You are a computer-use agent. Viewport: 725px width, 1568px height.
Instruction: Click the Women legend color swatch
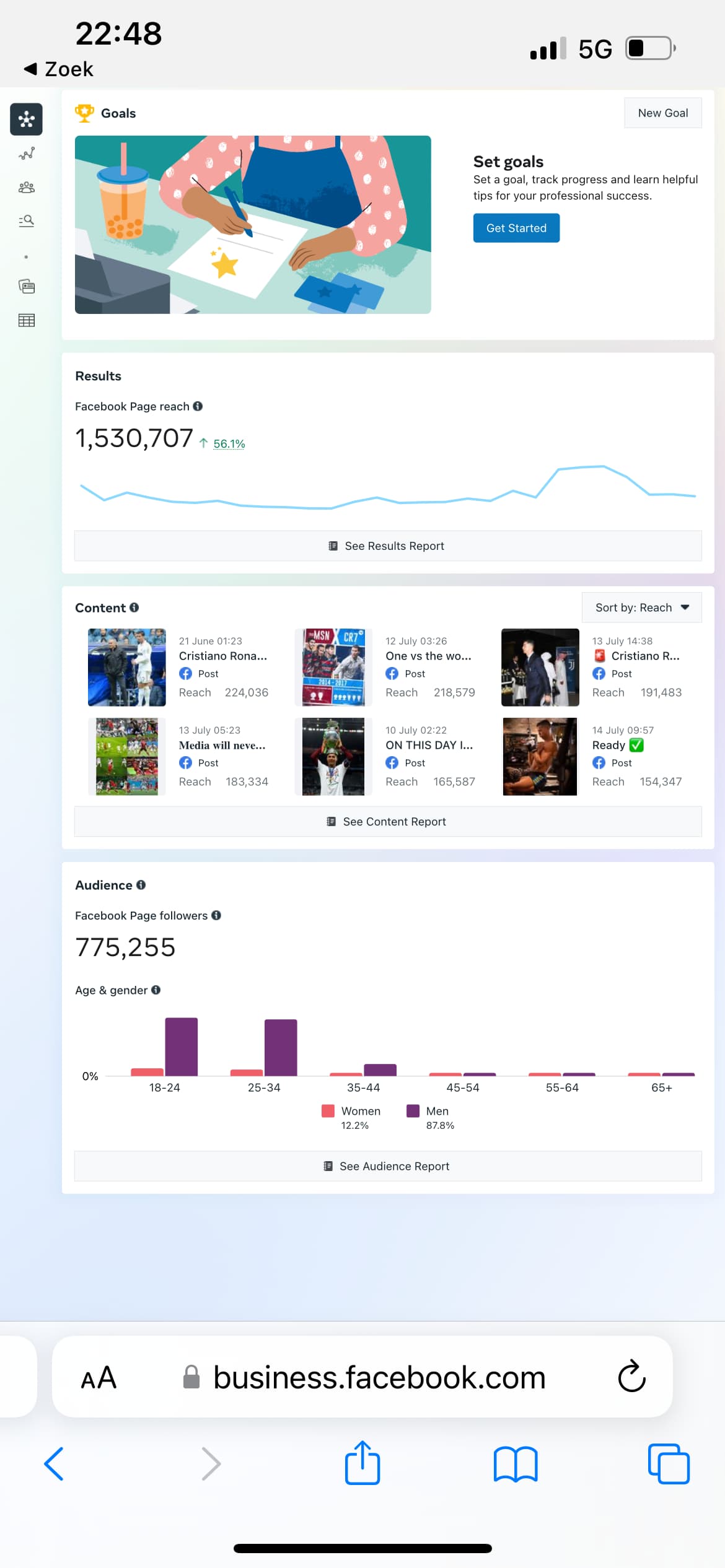328,1111
